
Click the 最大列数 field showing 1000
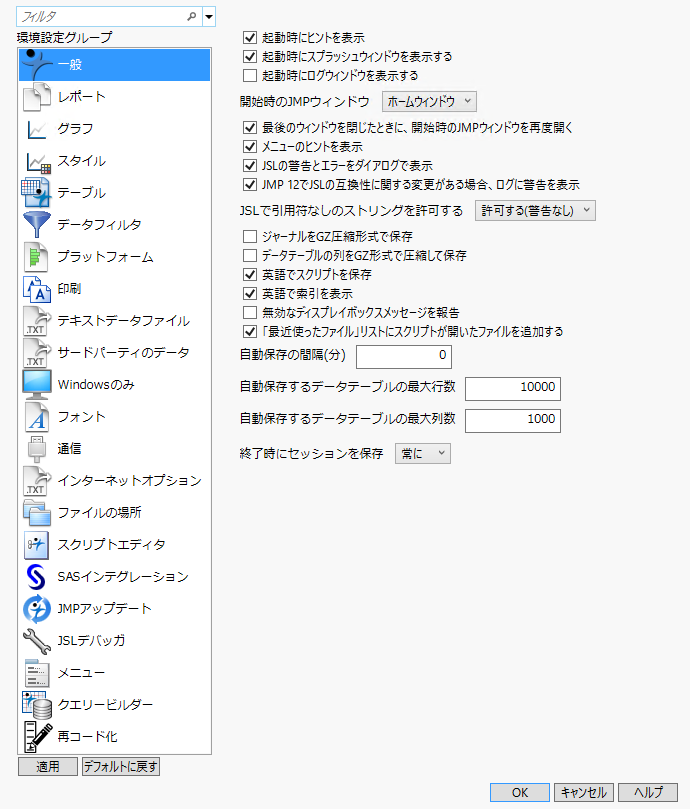(512, 420)
